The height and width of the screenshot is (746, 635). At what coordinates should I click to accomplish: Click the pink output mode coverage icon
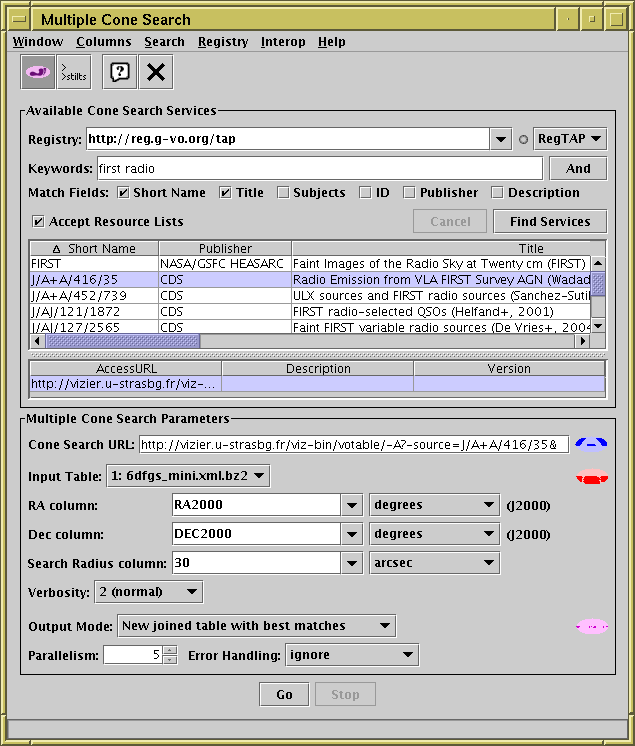[592, 627]
